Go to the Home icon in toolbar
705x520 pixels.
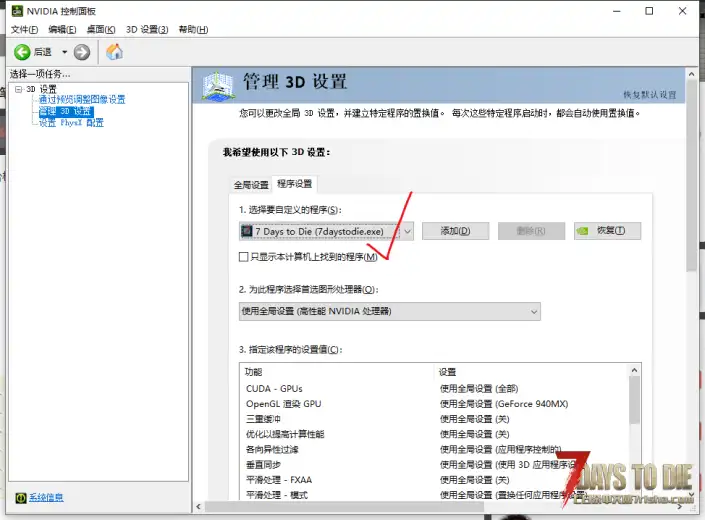click(114, 52)
